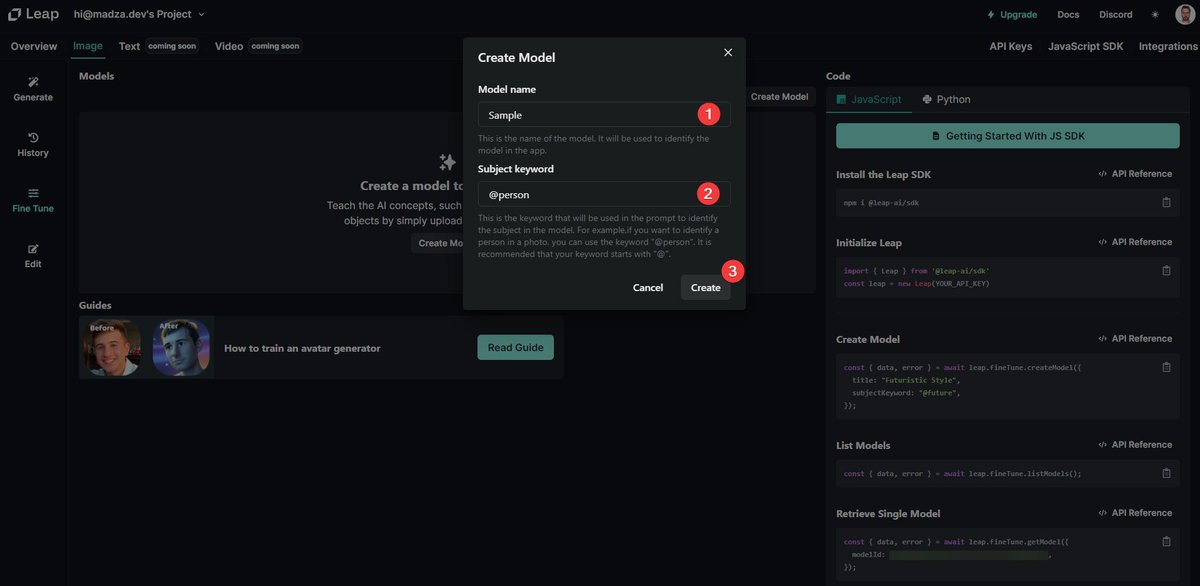This screenshot has width=1200, height=586.
Task: Open the hi@madza.dev's Project dropdown
Action: coord(139,14)
